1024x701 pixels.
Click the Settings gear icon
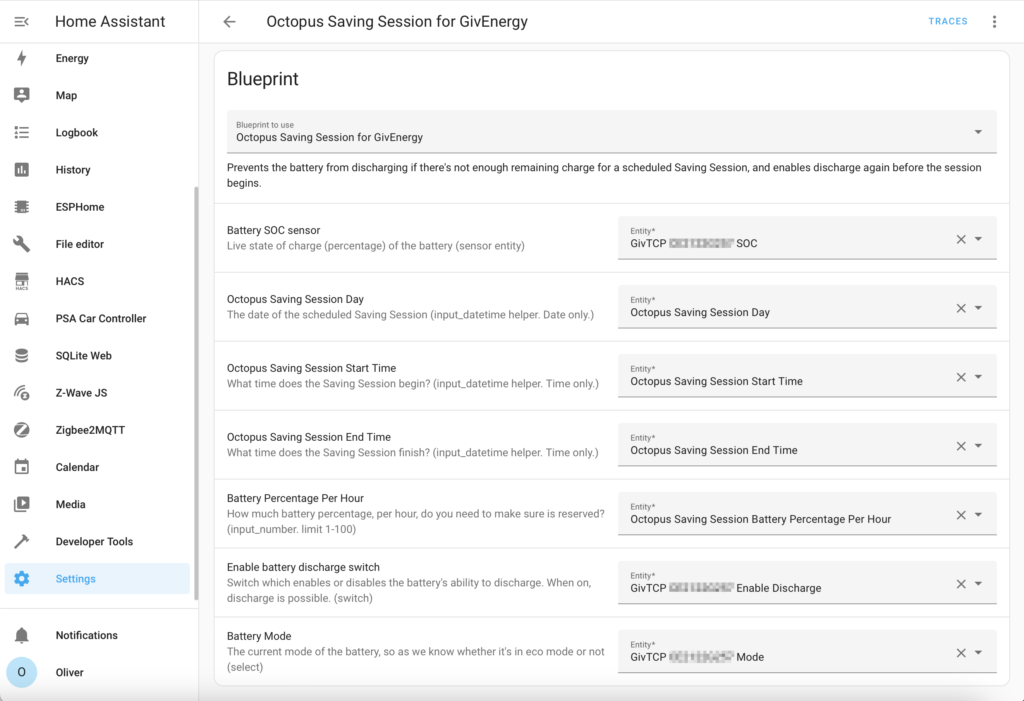[x=22, y=579]
